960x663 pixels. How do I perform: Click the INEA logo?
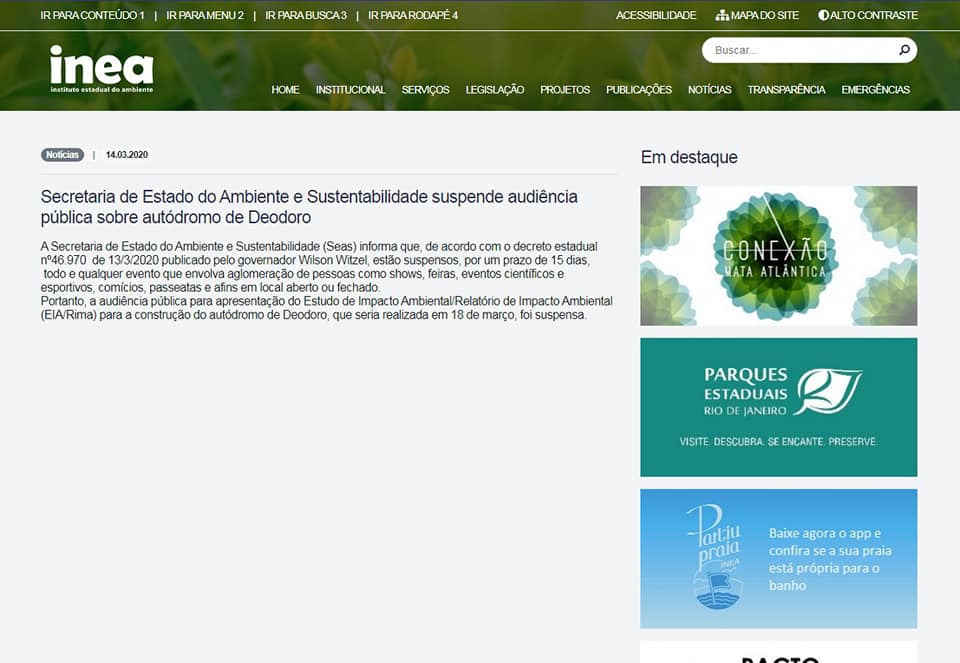click(101, 70)
